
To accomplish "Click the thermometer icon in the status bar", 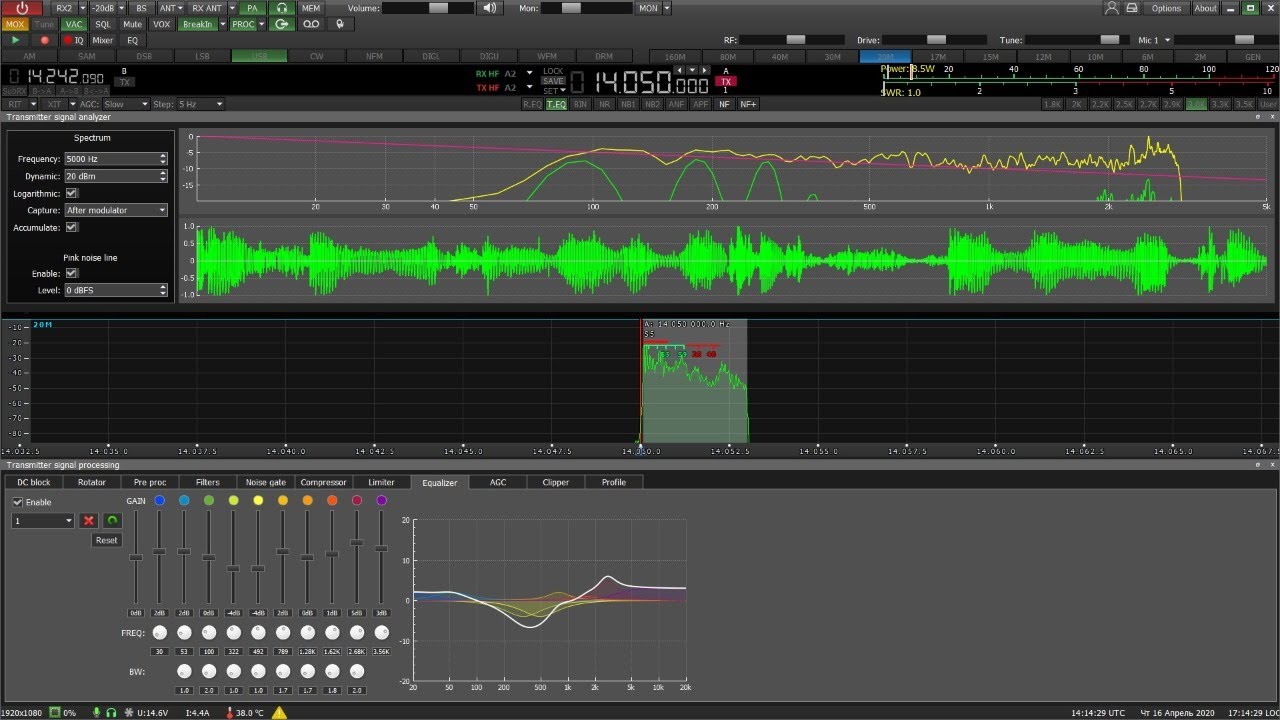I will pyautogui.click(x=230, y=712).
